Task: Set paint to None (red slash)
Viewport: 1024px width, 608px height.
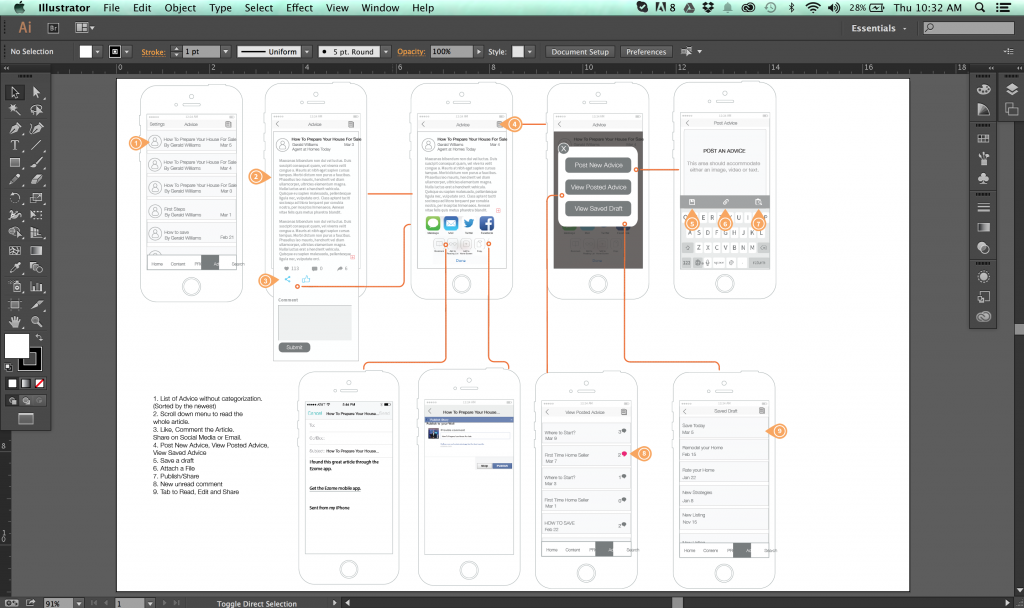Action: 40,383
